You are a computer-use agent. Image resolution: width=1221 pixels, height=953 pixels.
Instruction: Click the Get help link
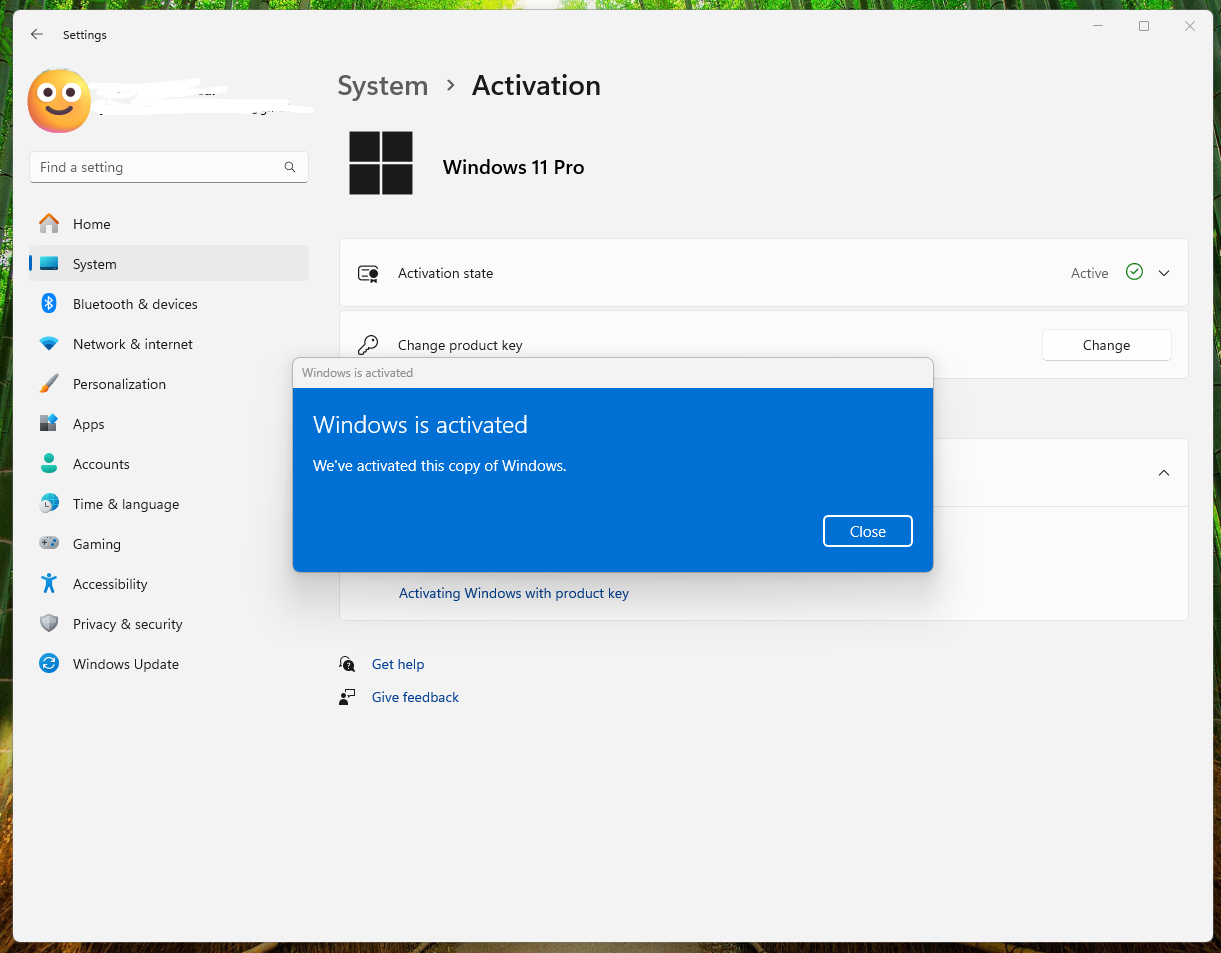[398, 664]
